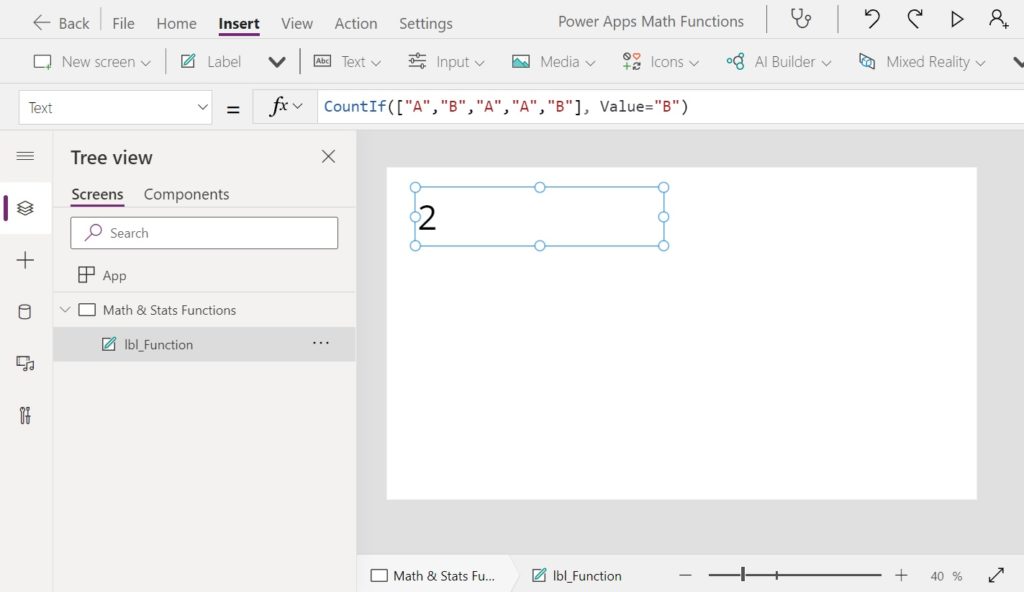Screen dimensions: 1024x592
Task: Click the Insert plus icon in sidebar
Action: [25, 260]
